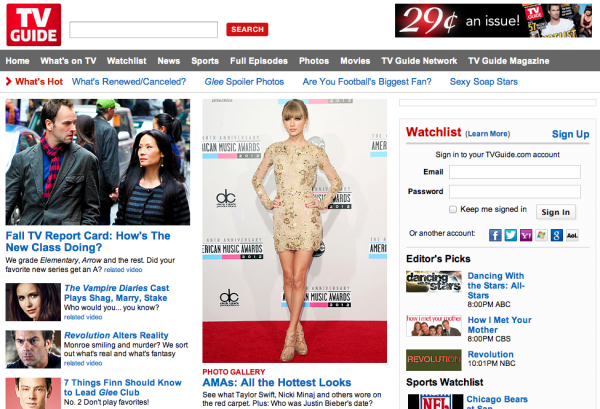Sign in with AOL icon
Screen dimensions: 600x409
point(572,235)
